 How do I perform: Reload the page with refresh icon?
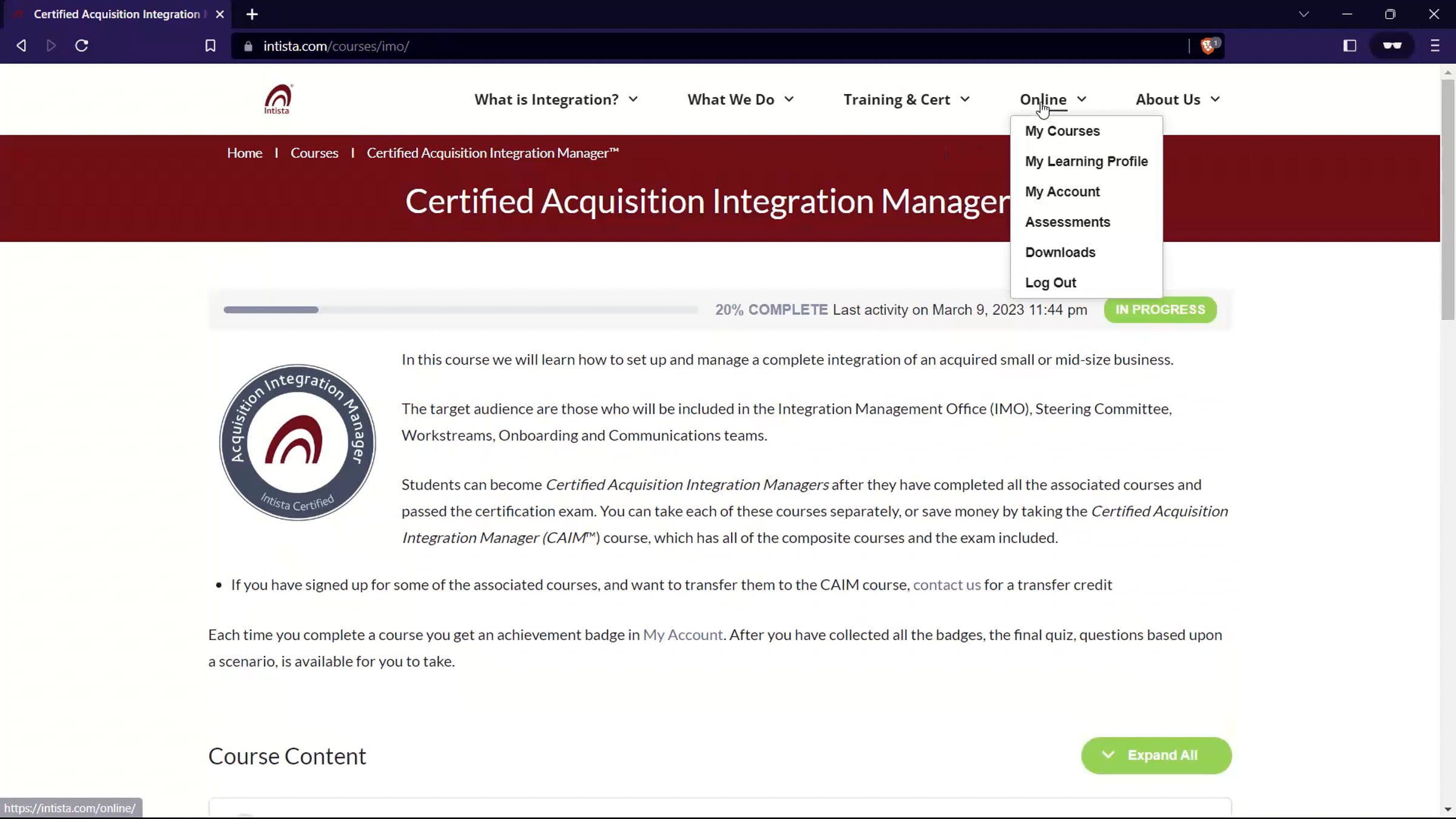coord(82,45)
